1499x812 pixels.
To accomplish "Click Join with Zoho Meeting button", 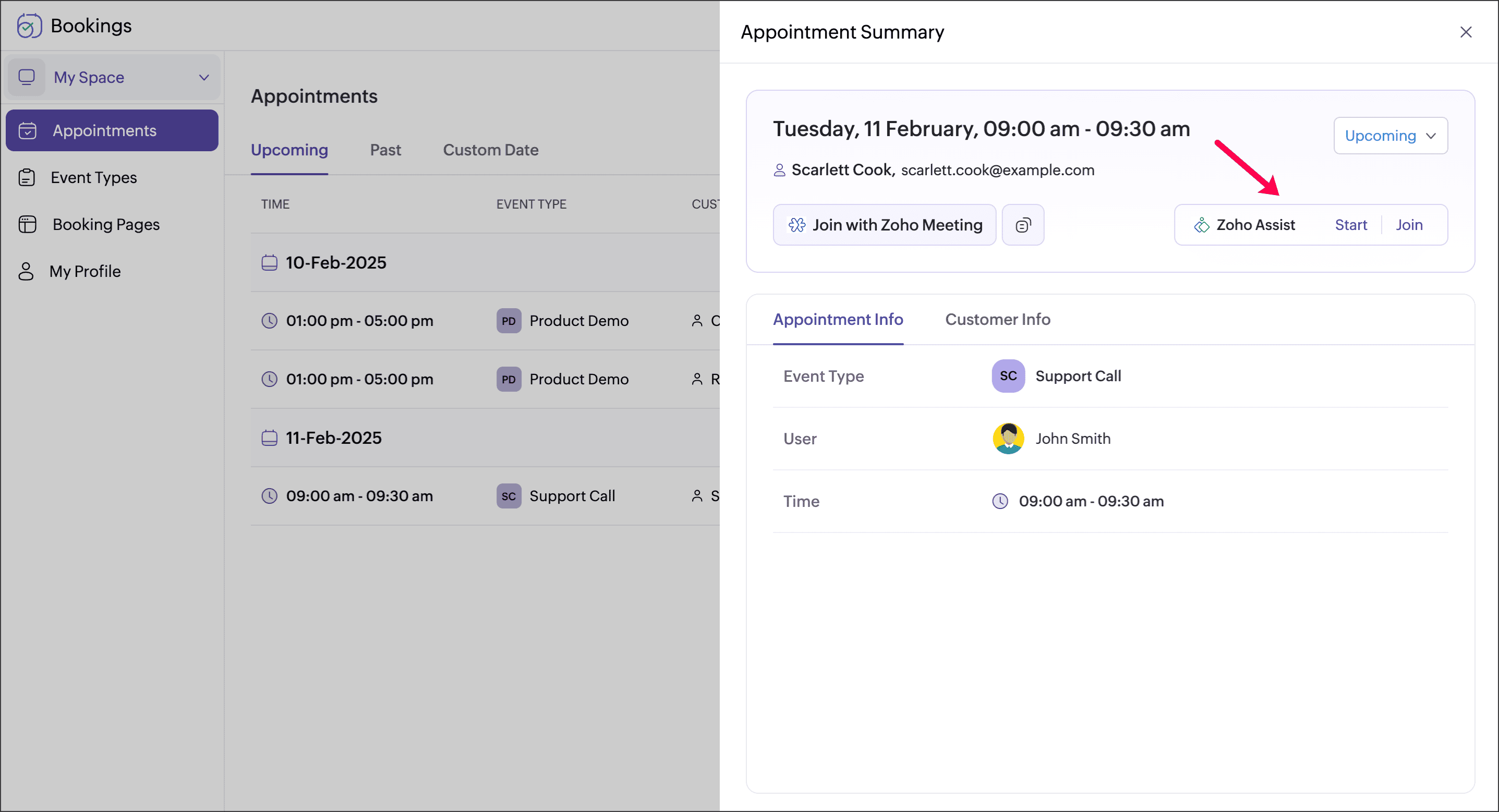I will click(x=884, y=225).
